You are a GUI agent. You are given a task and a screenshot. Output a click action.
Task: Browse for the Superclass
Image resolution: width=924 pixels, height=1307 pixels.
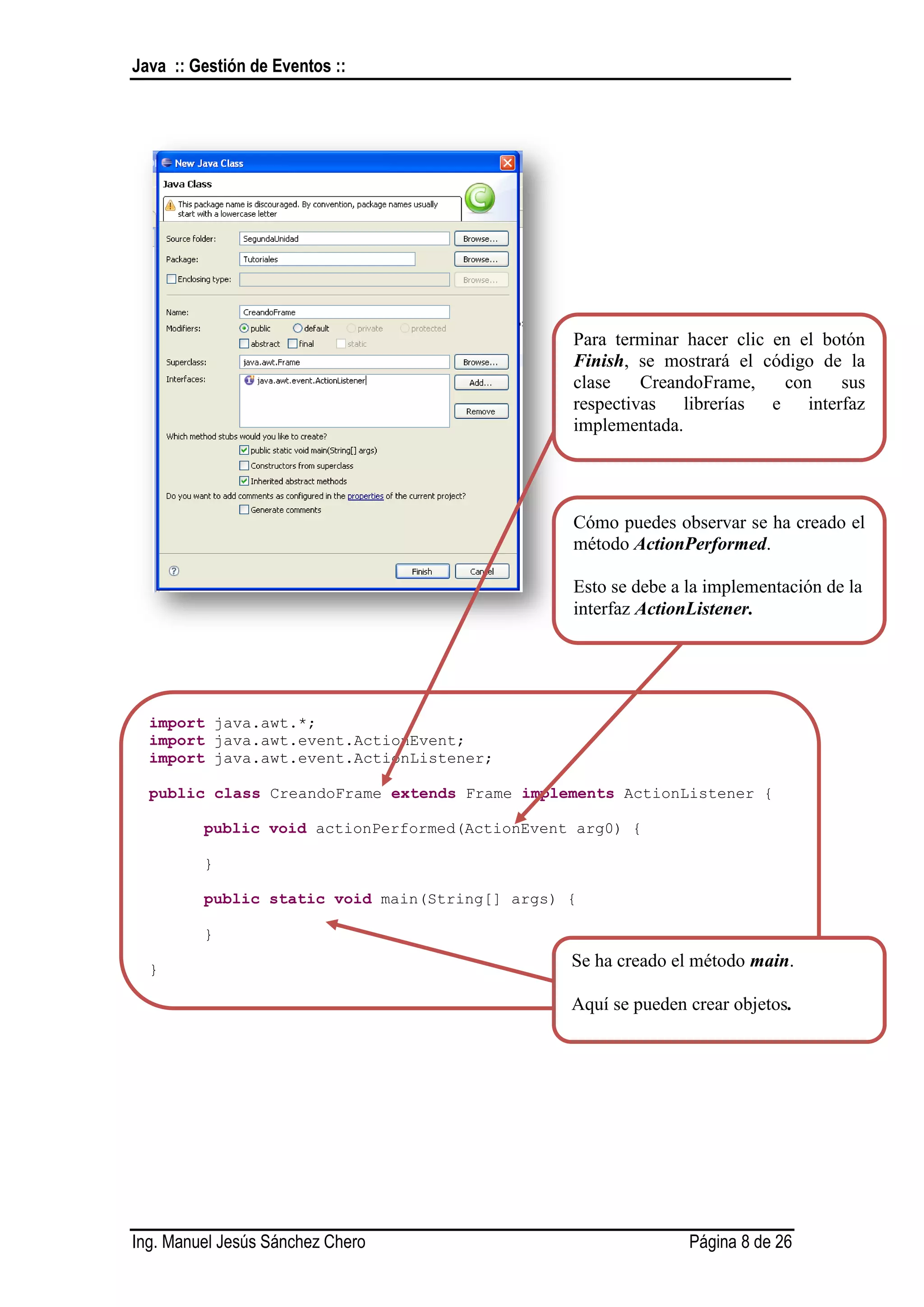click(481, 362)
